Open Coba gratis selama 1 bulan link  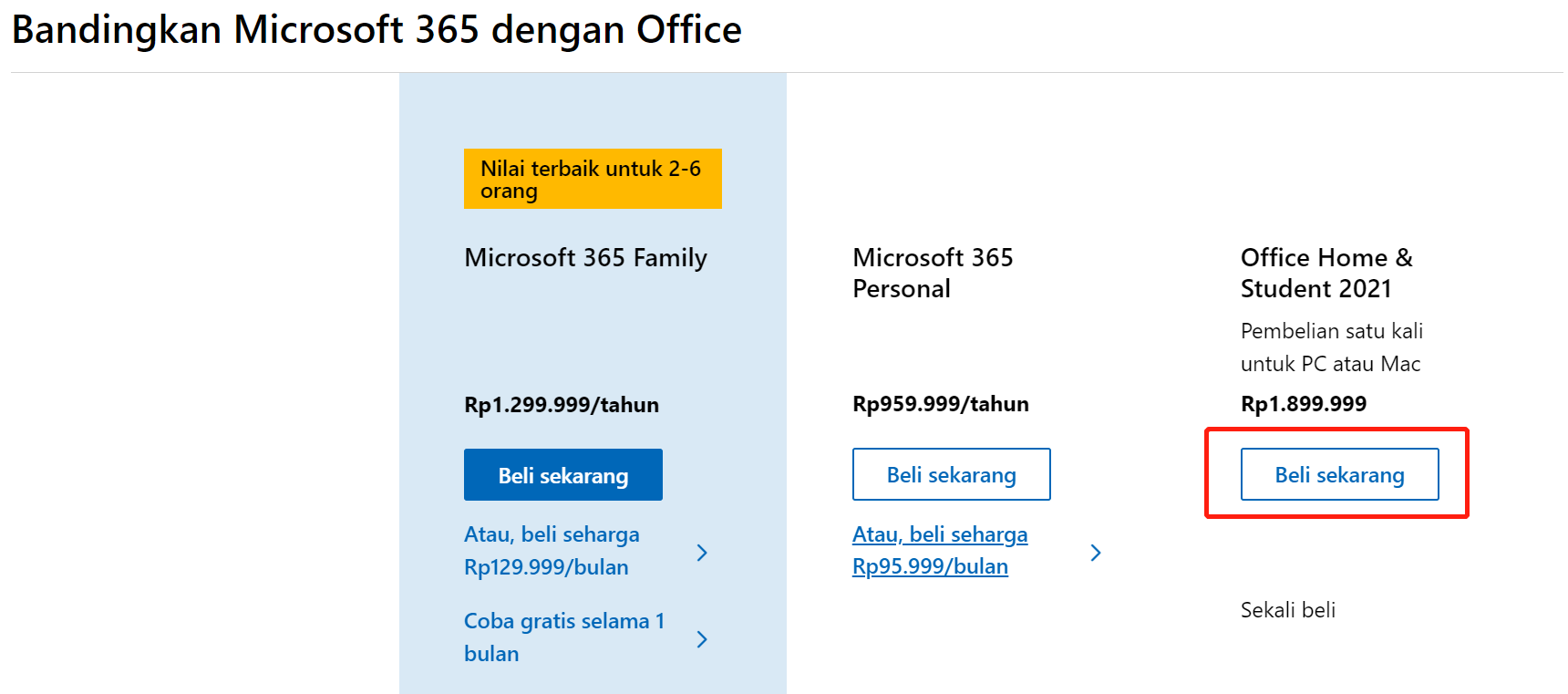pyautogui.click(x=563, y=637)
